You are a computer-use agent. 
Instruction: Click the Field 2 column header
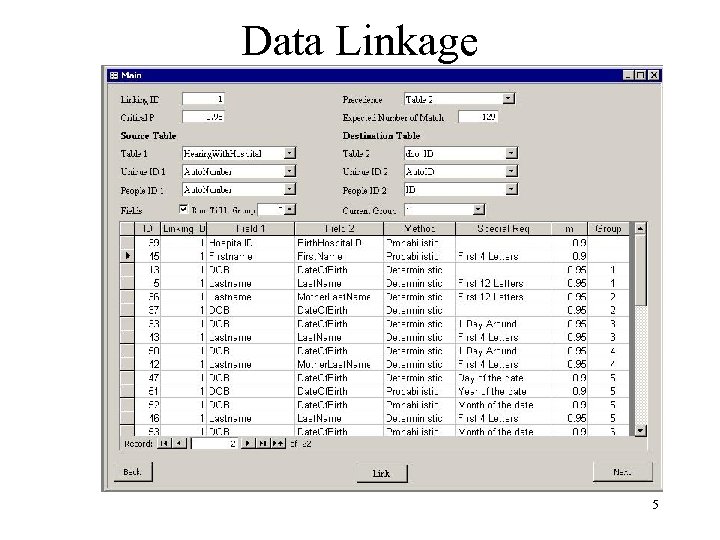(339, 229)
